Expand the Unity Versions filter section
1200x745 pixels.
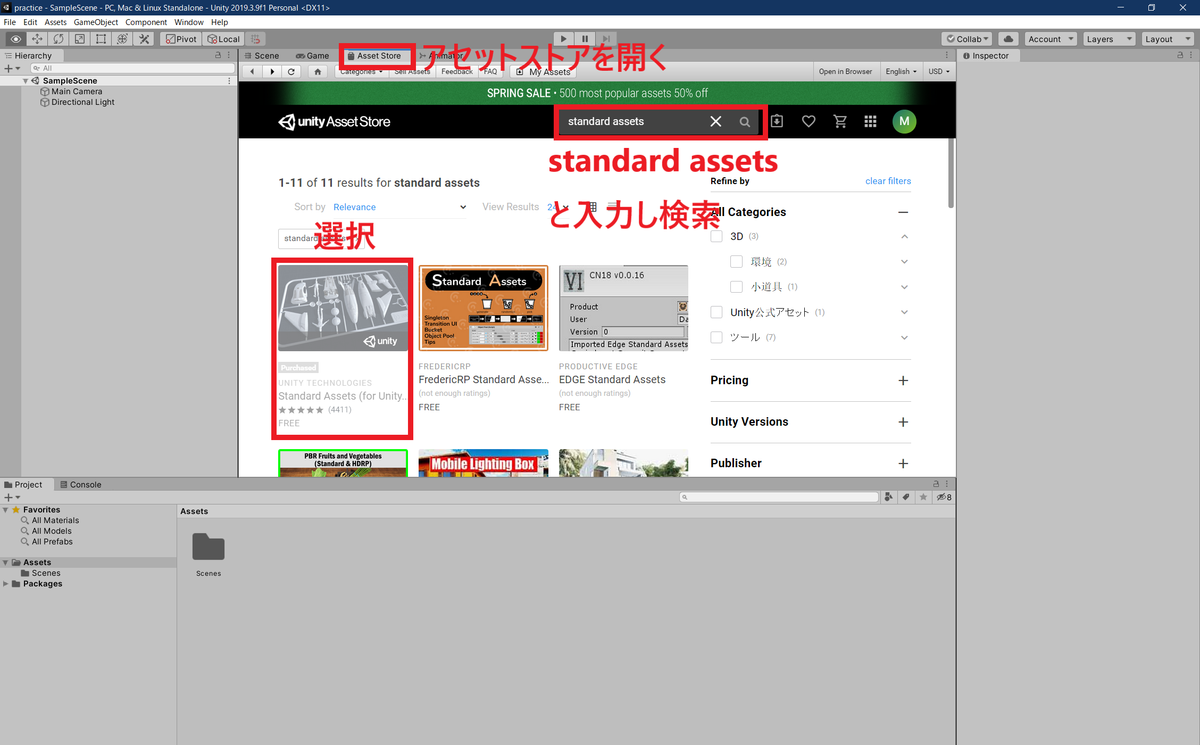(903, 422)
